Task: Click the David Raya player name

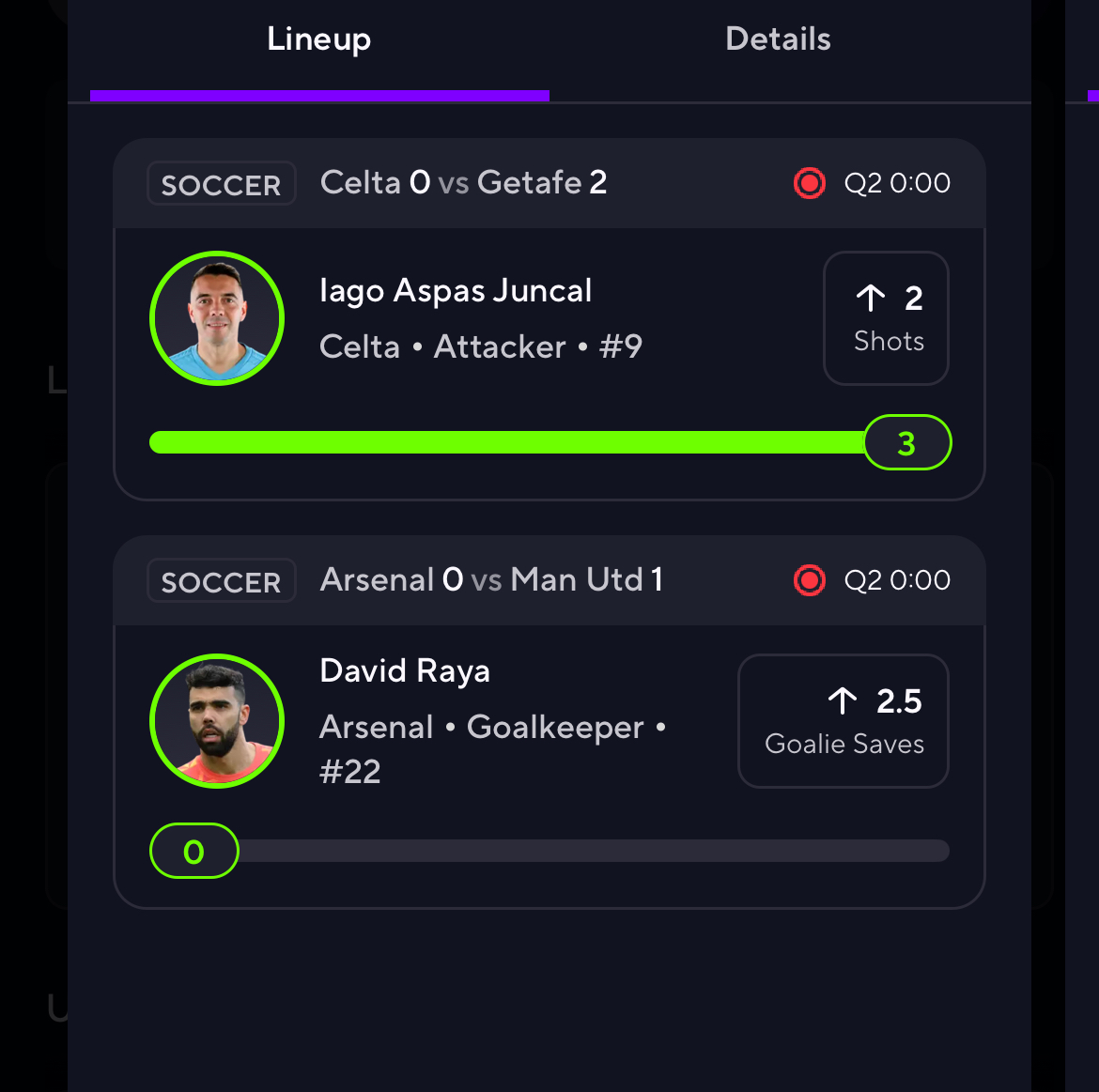Action: pyautogui.click(x=405, y=671)
